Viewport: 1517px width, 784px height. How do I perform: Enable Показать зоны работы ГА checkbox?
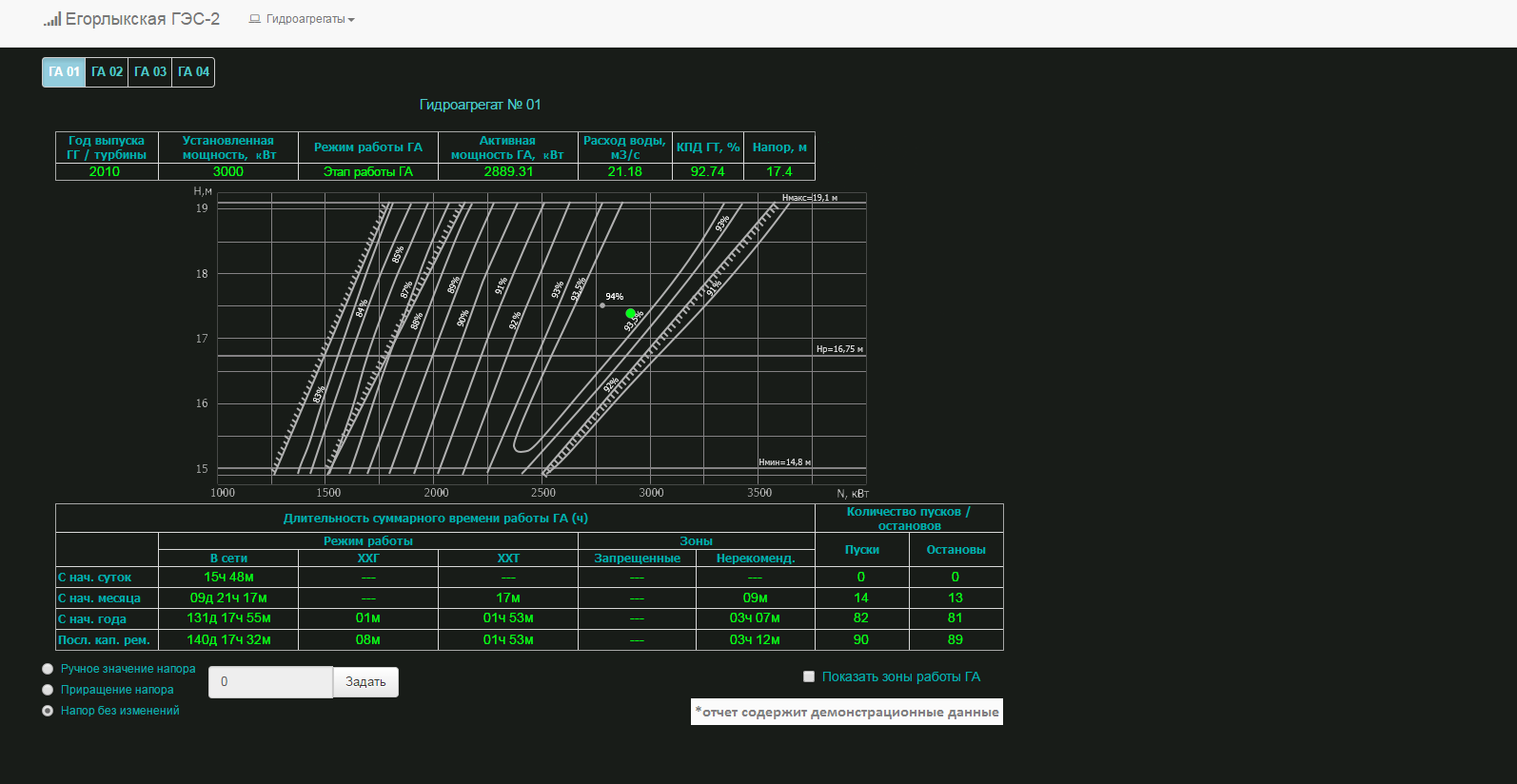[x=809, y=676]
